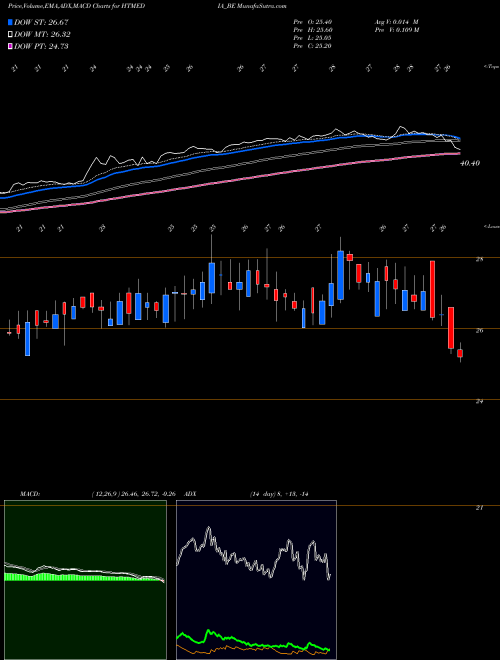Click the 'Pre O: 25.40' value
The width and height of the screenshot is (500, 660).
click(x=312, y=22)
